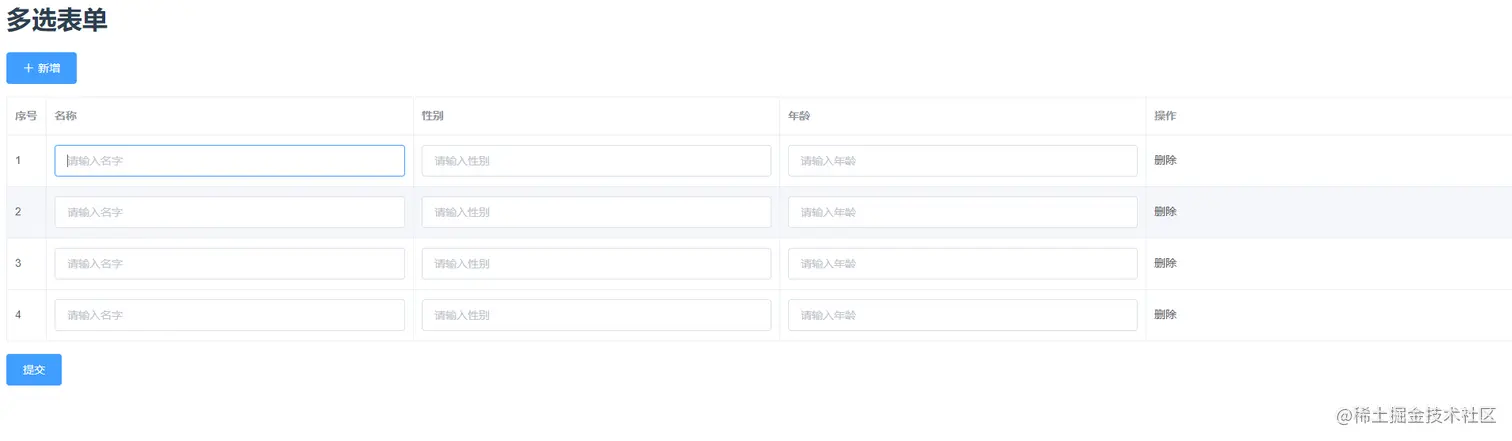1512x441 pixels.
Task: Delete row 1 via 删除 link
Action: (1165, 160)
